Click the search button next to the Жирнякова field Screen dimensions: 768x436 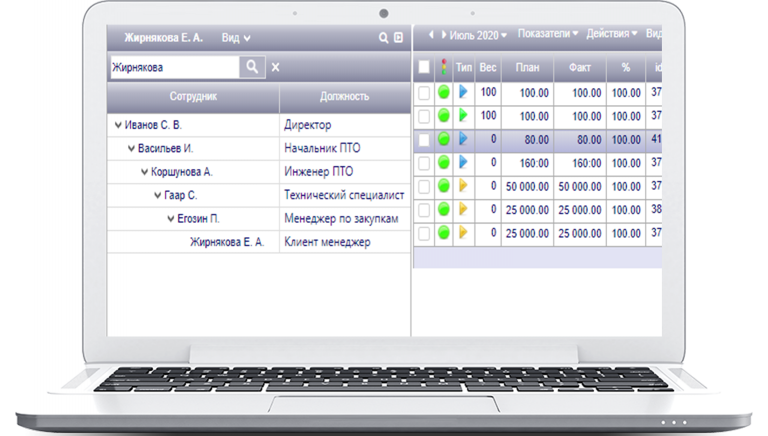click(x=252, y=67)
